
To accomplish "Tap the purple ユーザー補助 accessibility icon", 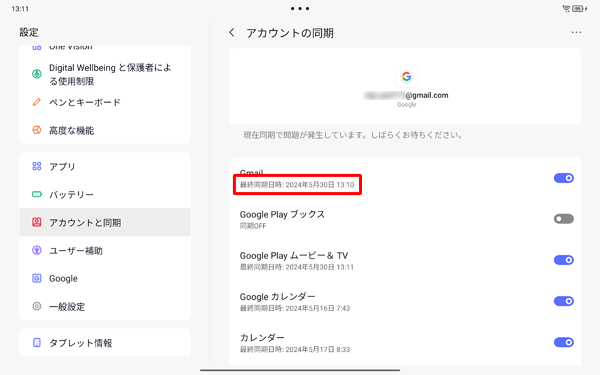I will coord(37,250).
